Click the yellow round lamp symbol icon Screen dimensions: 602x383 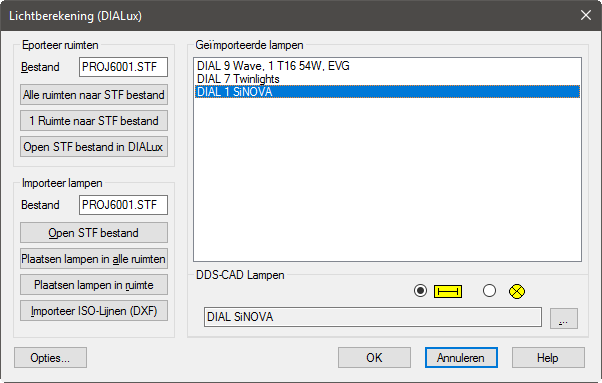517,292
